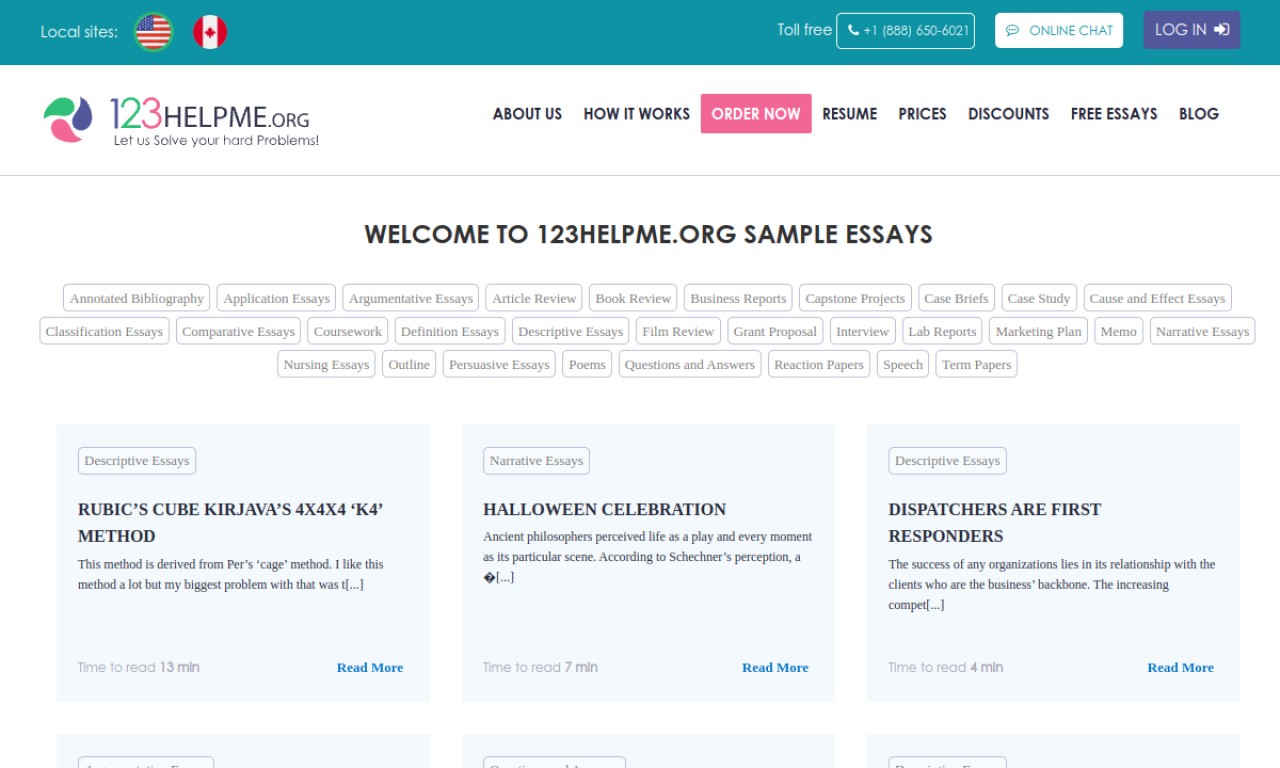Open the Halloween Celebration essay title
Screen dimensions: 1280x768
pos(604,509)
